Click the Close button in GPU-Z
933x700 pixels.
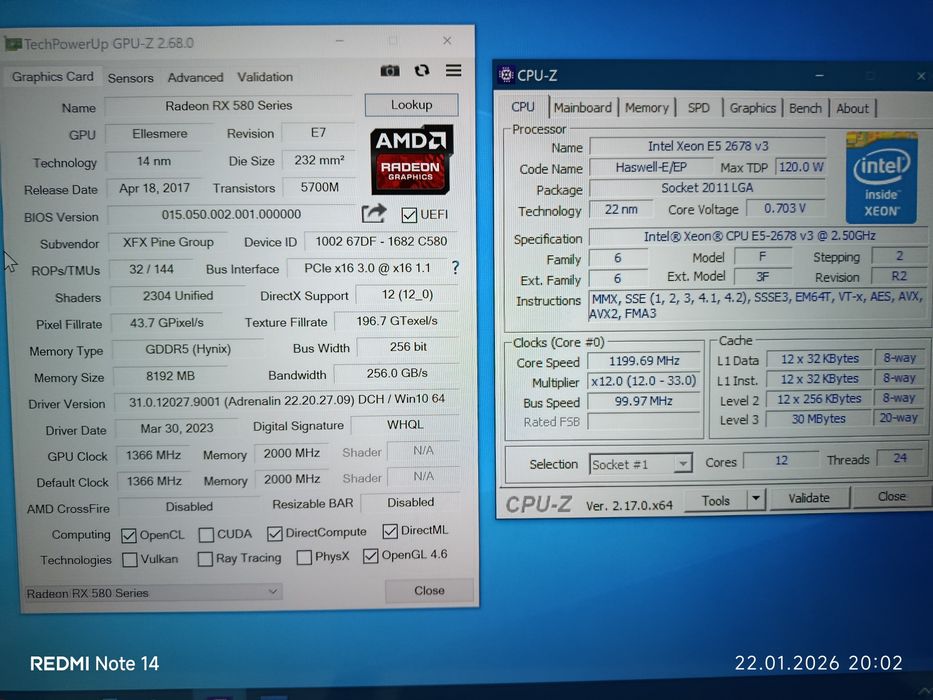tap(429, 590)
